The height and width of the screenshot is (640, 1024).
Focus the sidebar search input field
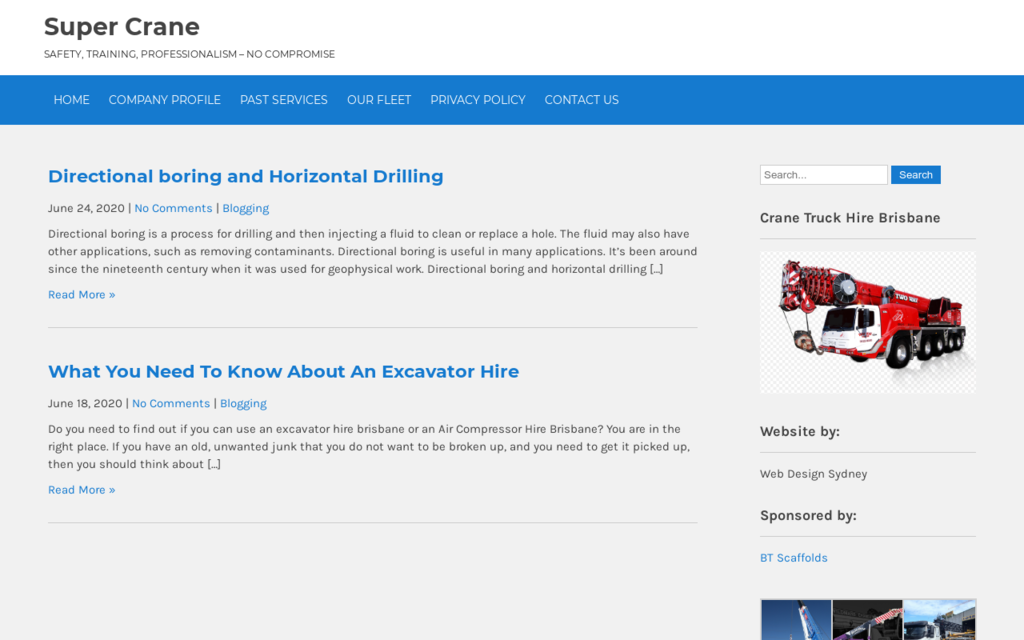[823, 175]
